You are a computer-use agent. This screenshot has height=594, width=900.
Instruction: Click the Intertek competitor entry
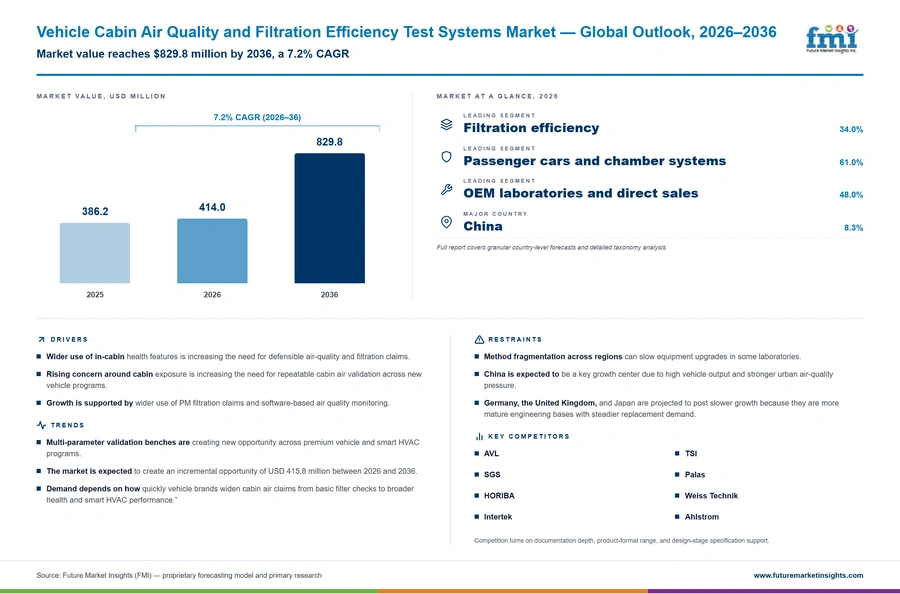pyautogui.click(x=498, y=517)
